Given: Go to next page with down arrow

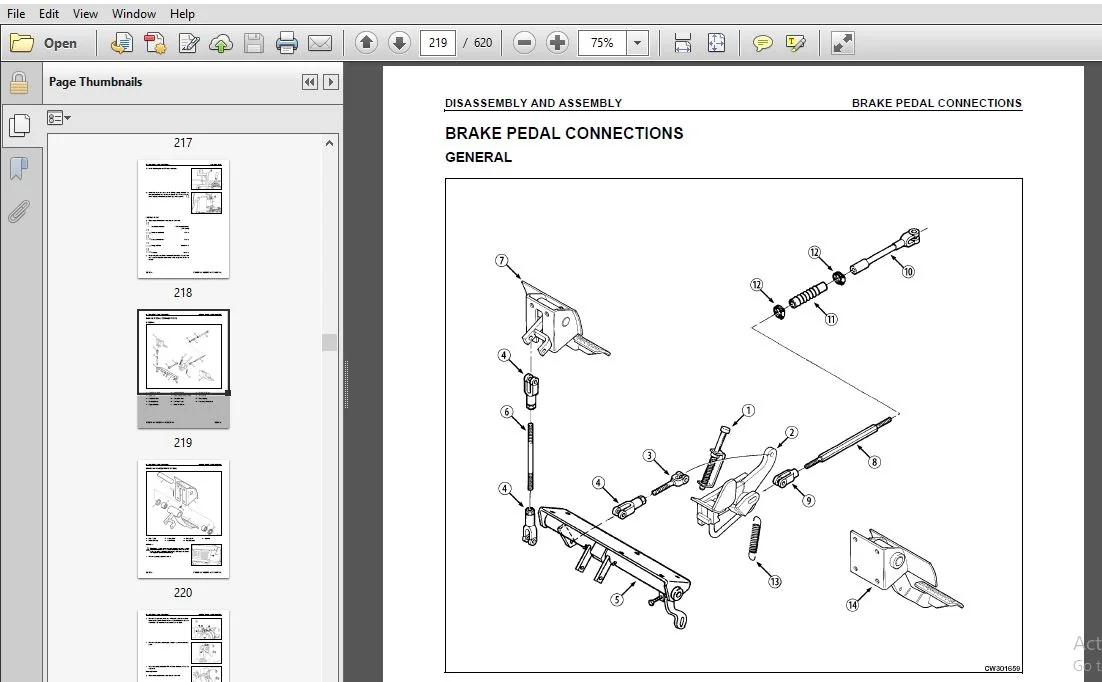Looking at the screenshot, I should tap(399, 43).
